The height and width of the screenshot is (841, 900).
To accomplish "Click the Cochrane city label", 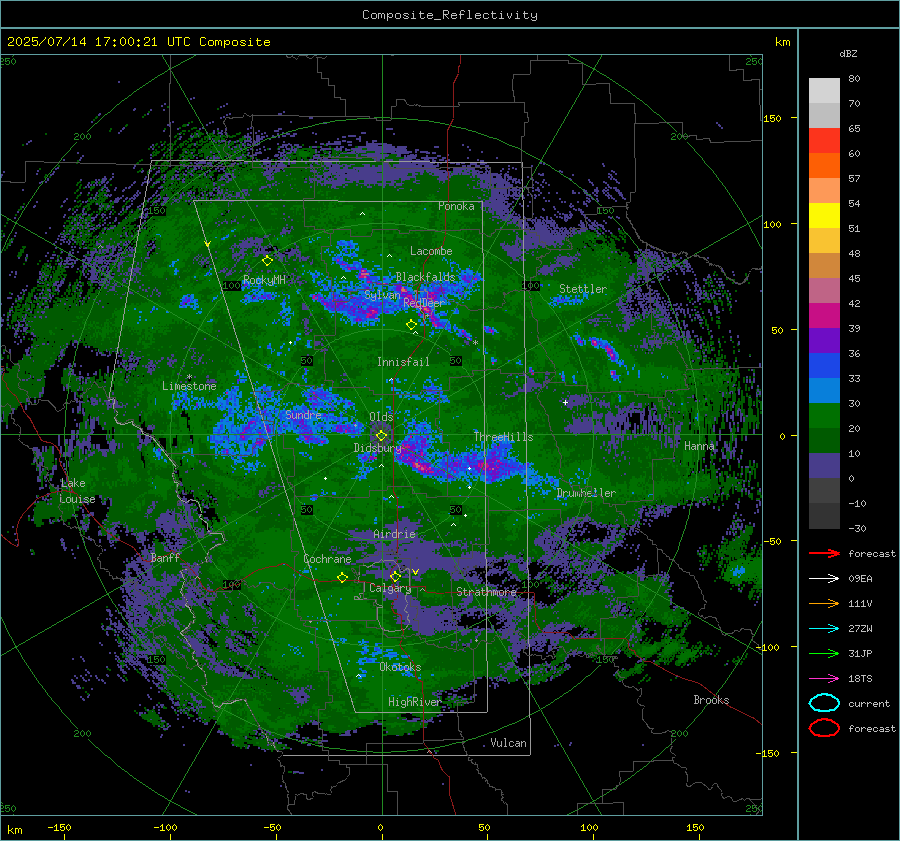I will (327, 559).
